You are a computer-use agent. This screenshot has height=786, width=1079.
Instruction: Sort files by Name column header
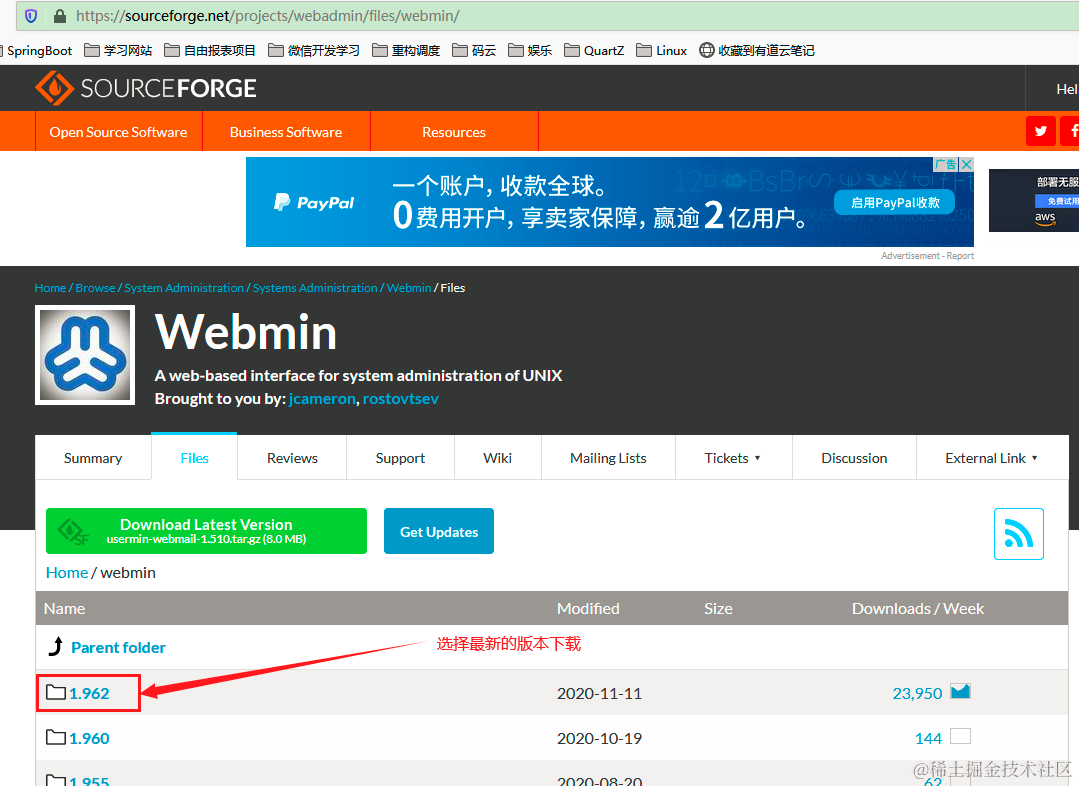(x=64, y=608)
